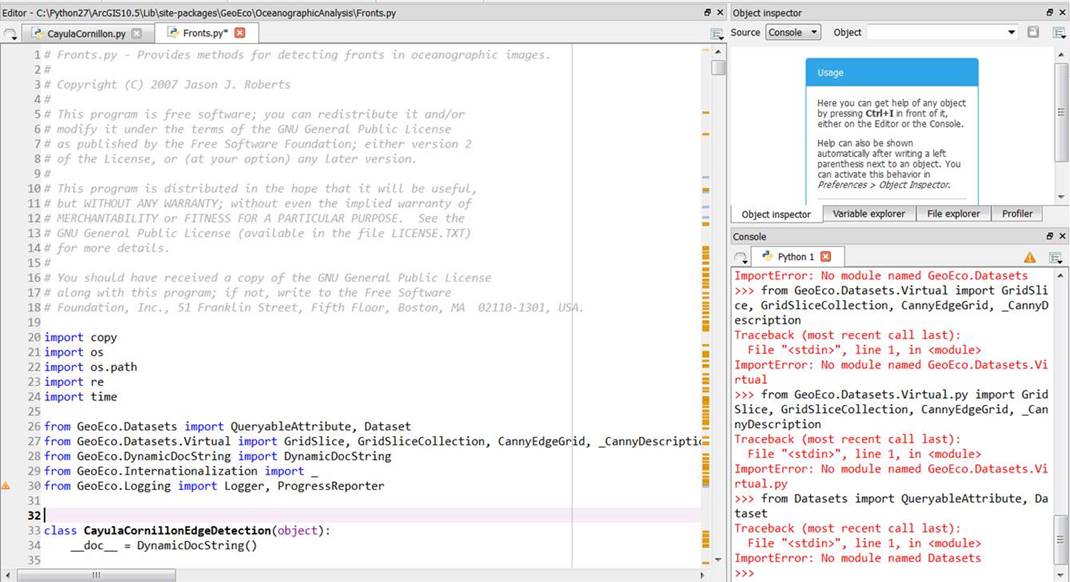Click the Console vertical scrollbar thumb

pyautogui.click(x=1060, y=540)
